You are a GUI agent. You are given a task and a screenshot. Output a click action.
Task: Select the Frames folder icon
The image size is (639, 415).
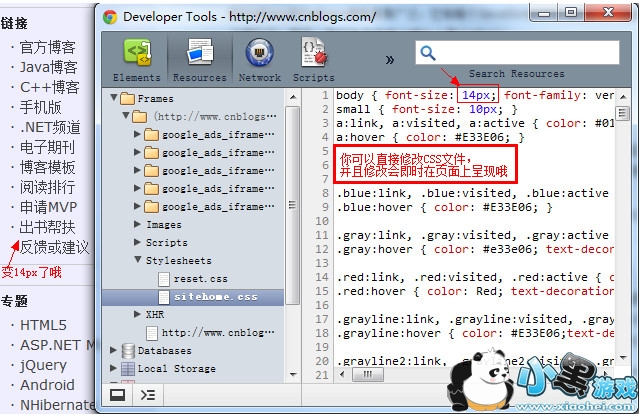[x=127, y=99]
